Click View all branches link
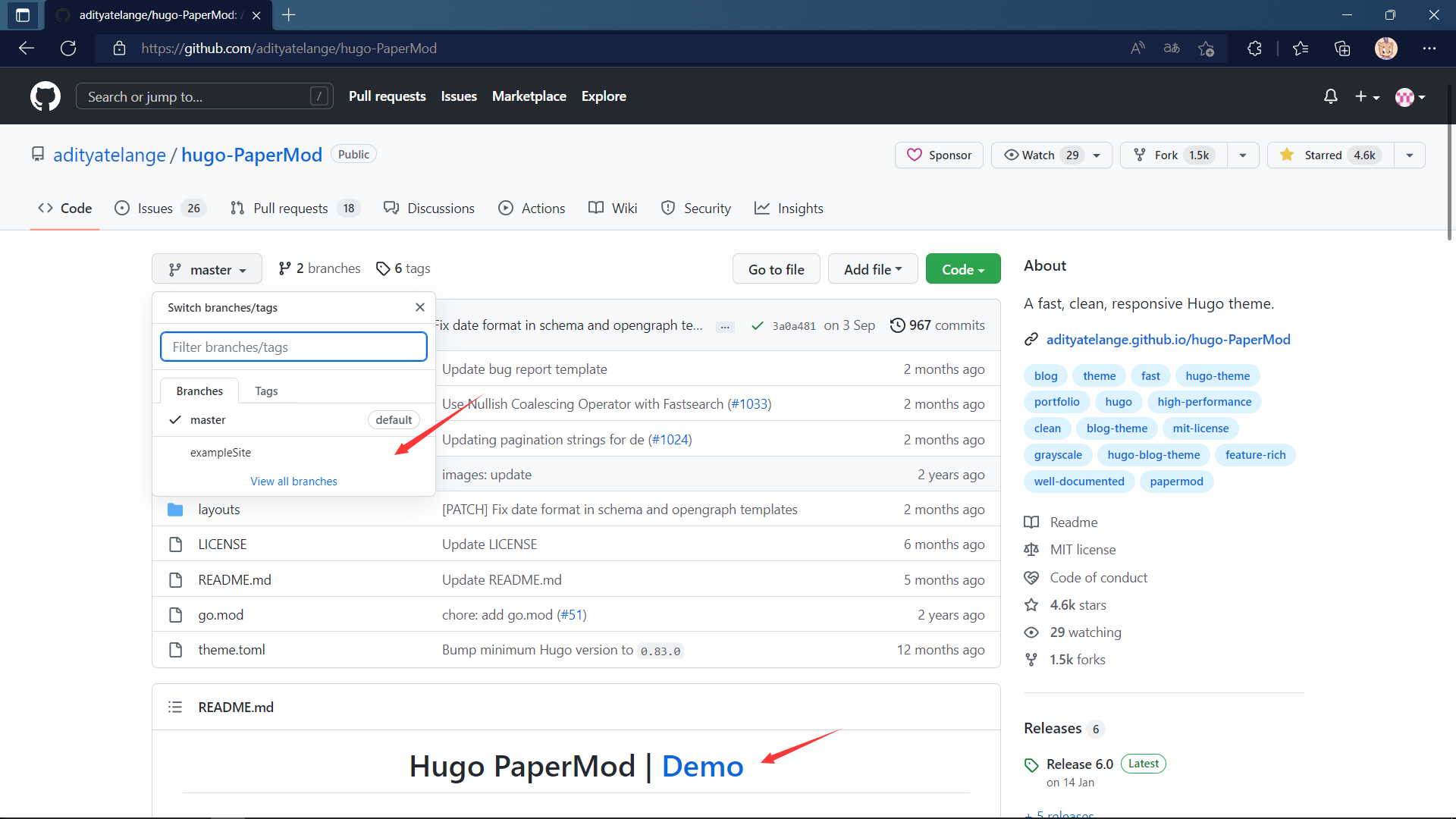Viewport: 1456px width, 819px height. (x=293, y=481)
